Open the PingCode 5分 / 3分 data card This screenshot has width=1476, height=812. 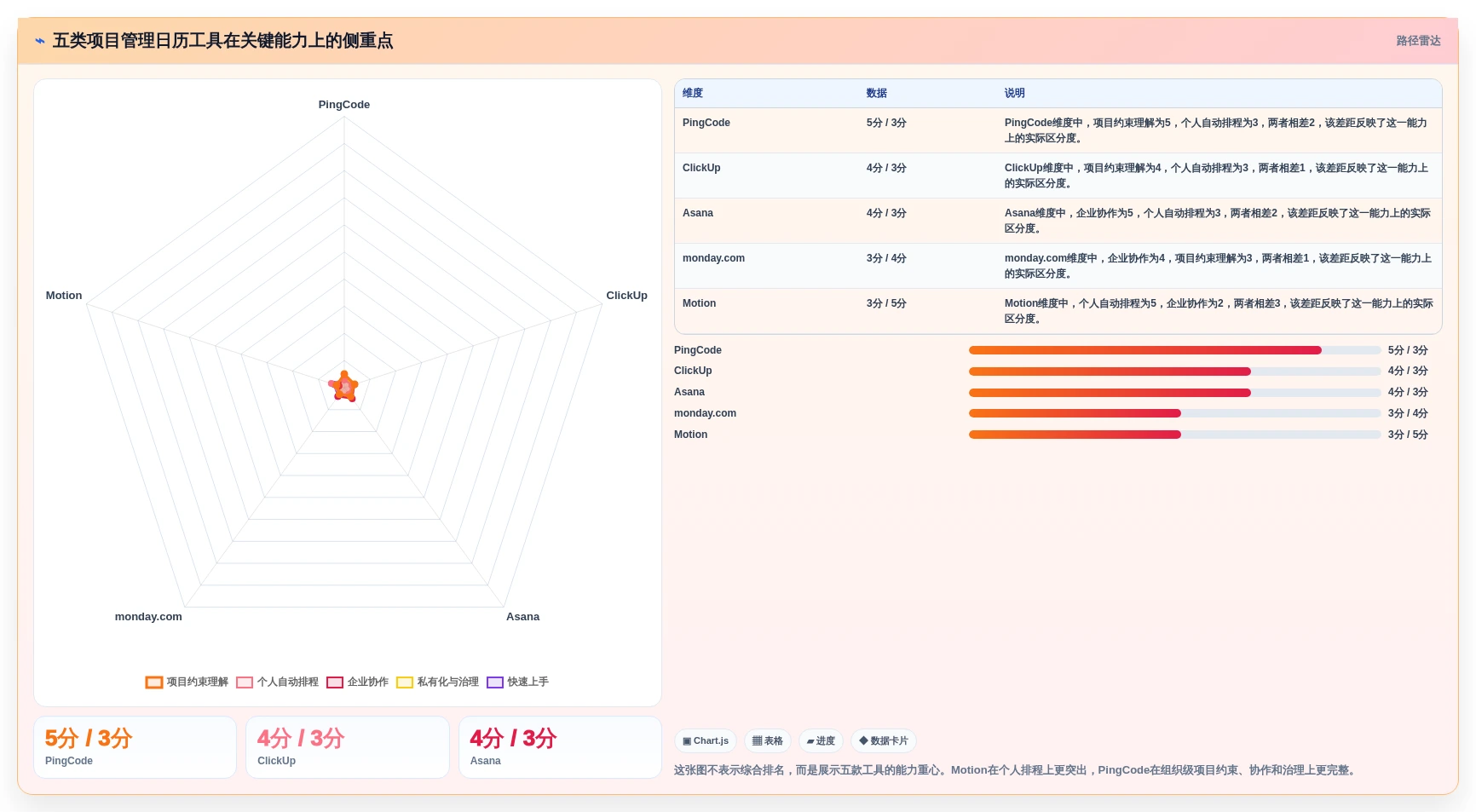[x=135, y=747]
